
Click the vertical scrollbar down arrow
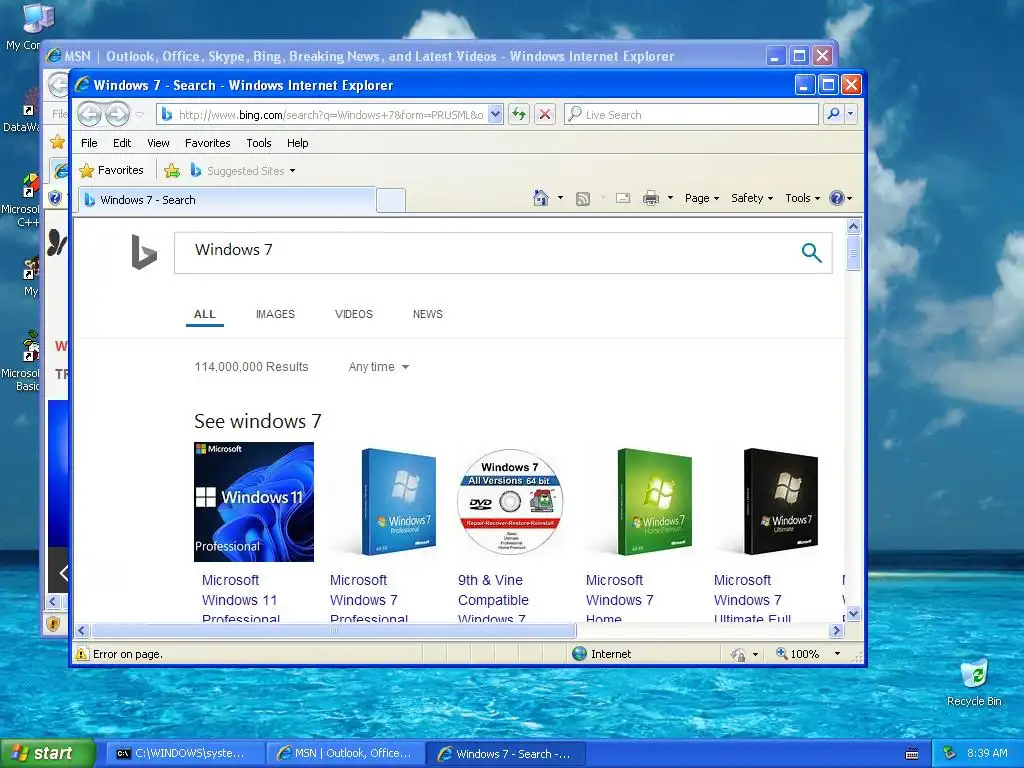(853, 614)
